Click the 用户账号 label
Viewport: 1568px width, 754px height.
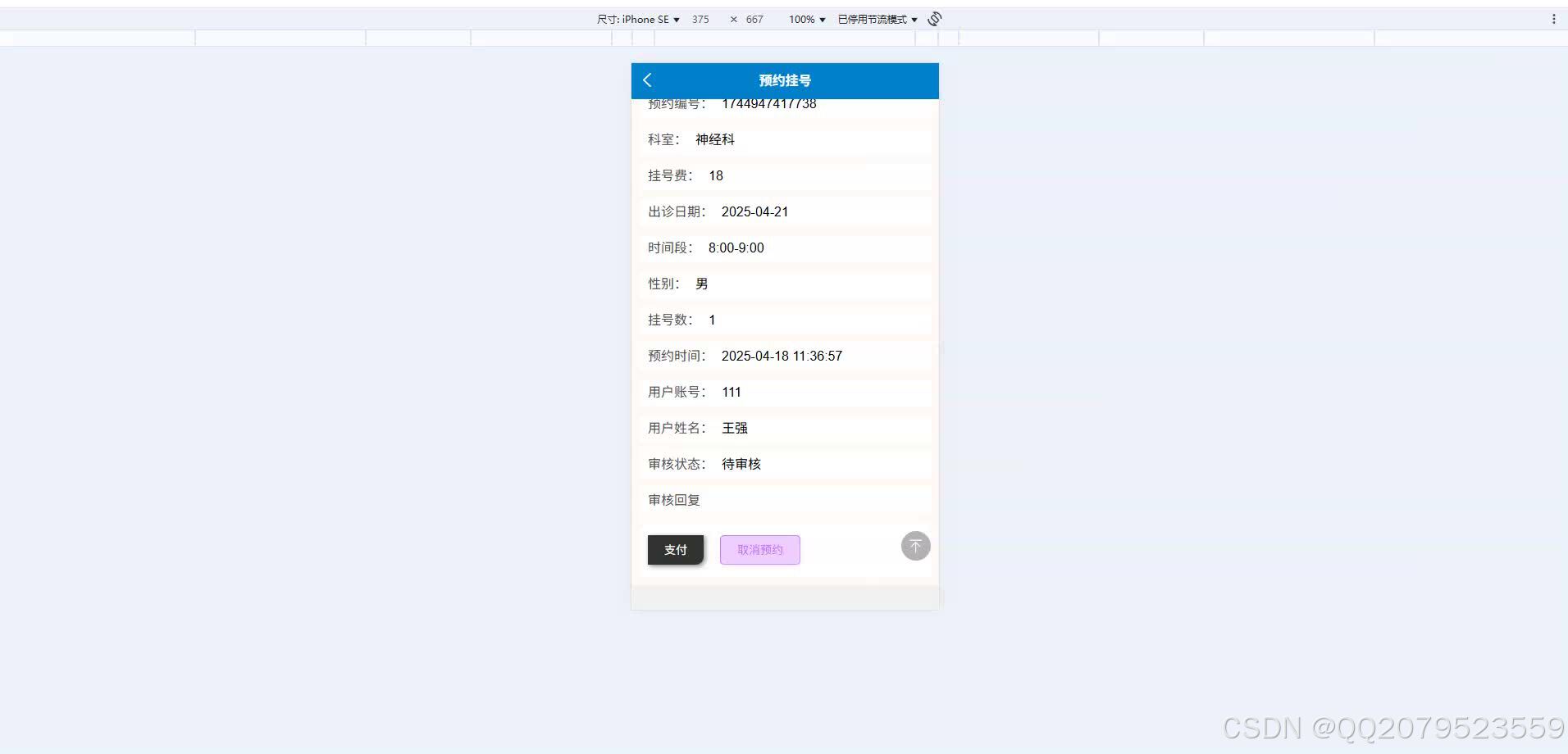(x=677, y=392)
